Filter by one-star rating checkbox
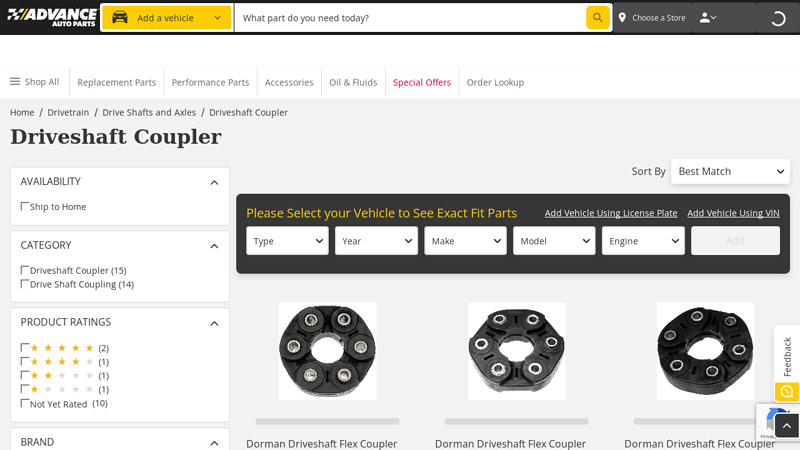 tap(24, 389)
